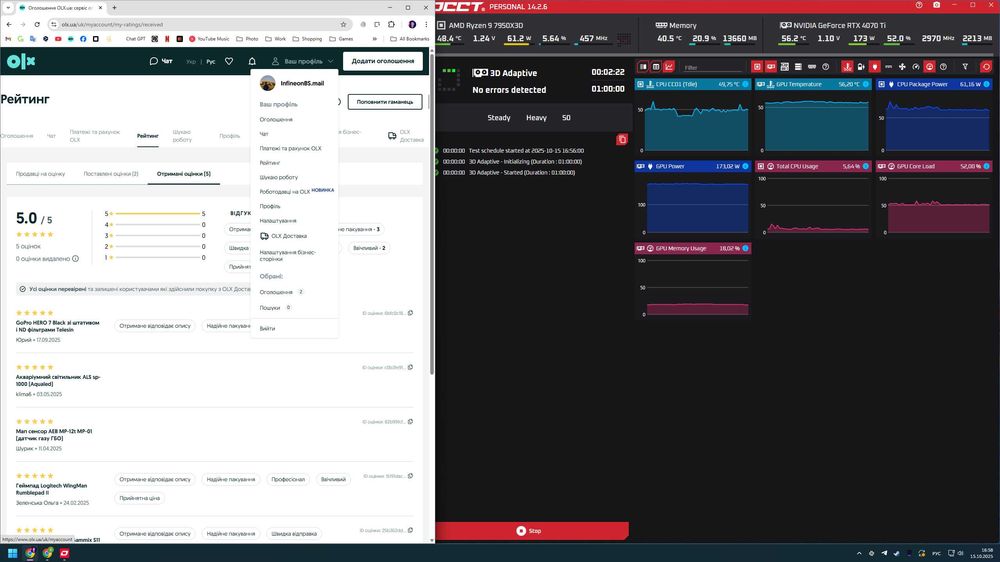
Task: Open Поставлені оцінки (2) tab
Action: pos(111,174)
